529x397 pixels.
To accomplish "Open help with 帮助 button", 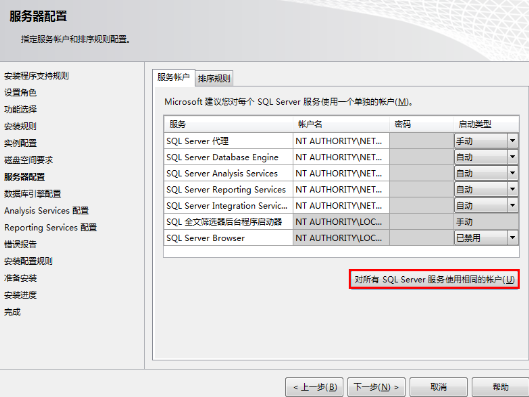I will coord(500,387).
